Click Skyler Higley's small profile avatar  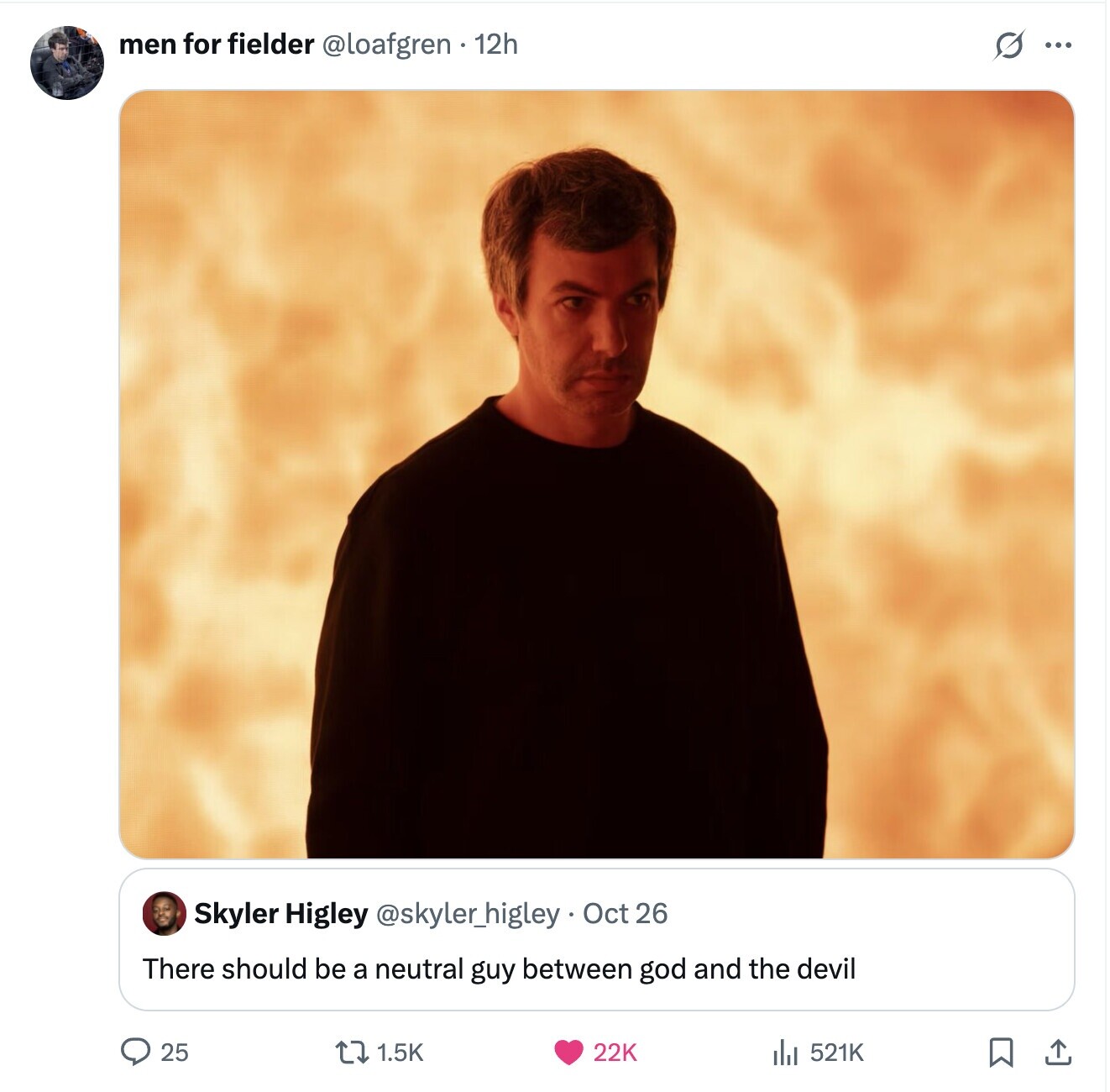click(x=165, y=913)
